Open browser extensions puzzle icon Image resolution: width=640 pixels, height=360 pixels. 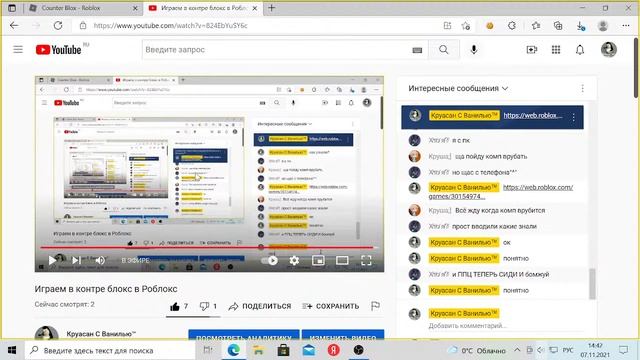(x=512, y=26)
